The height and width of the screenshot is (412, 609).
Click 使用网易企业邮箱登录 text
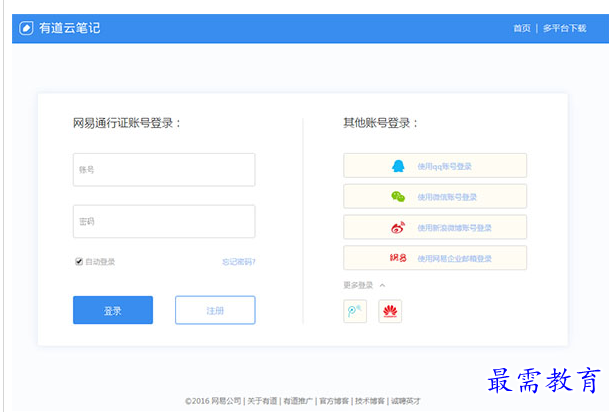[x=454, y=258]
